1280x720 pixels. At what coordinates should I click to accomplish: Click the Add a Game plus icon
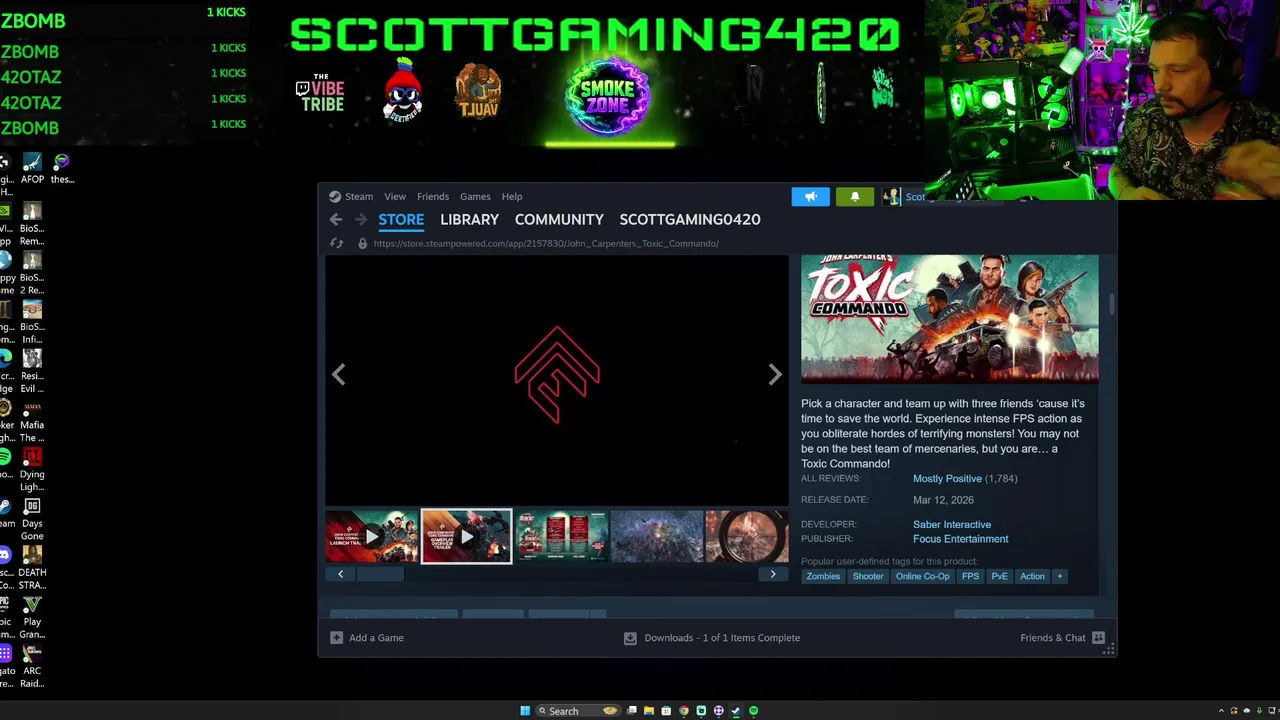click(x=336, y=638)
